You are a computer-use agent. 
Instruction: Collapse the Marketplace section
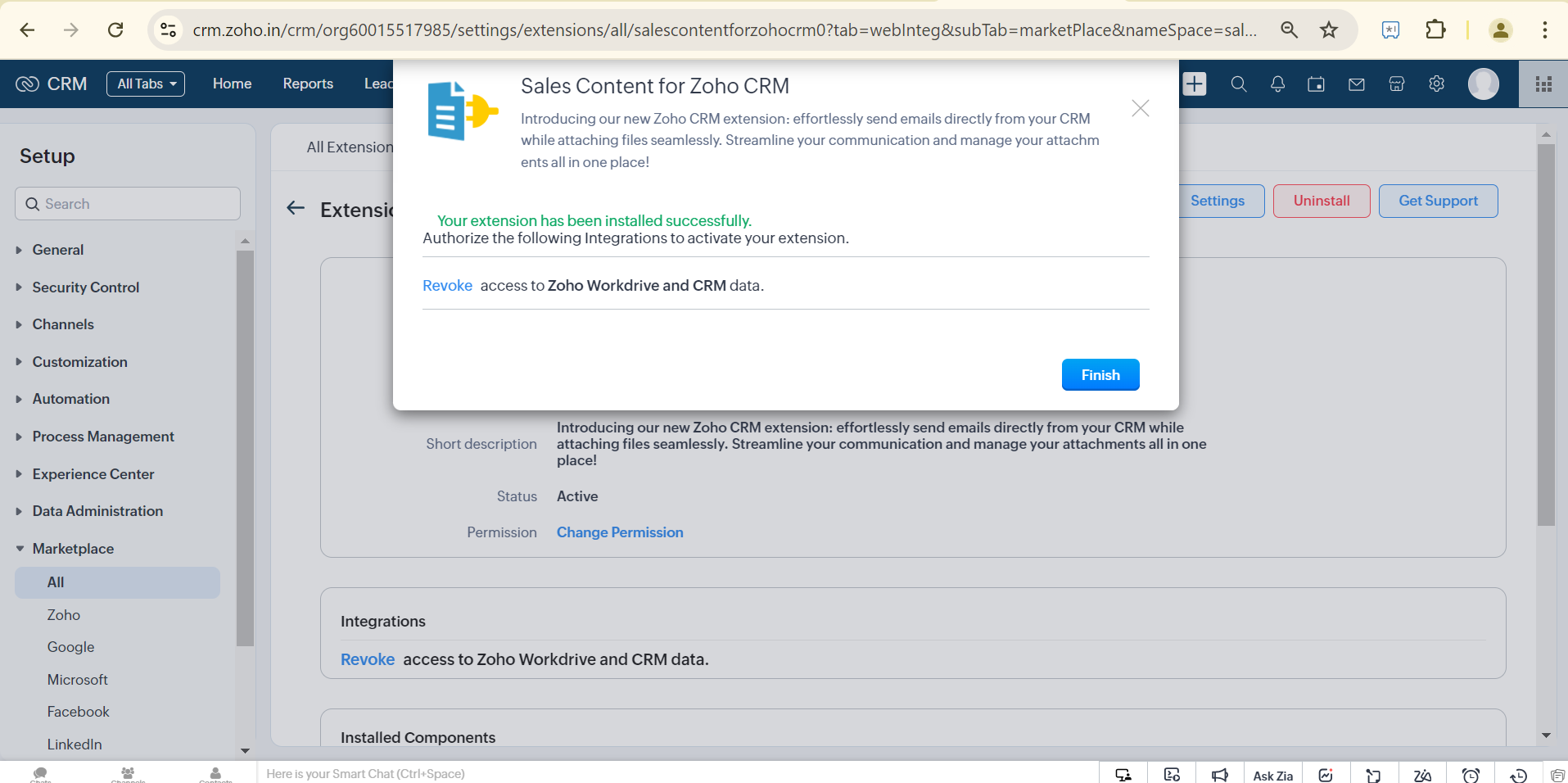(73, 549)
